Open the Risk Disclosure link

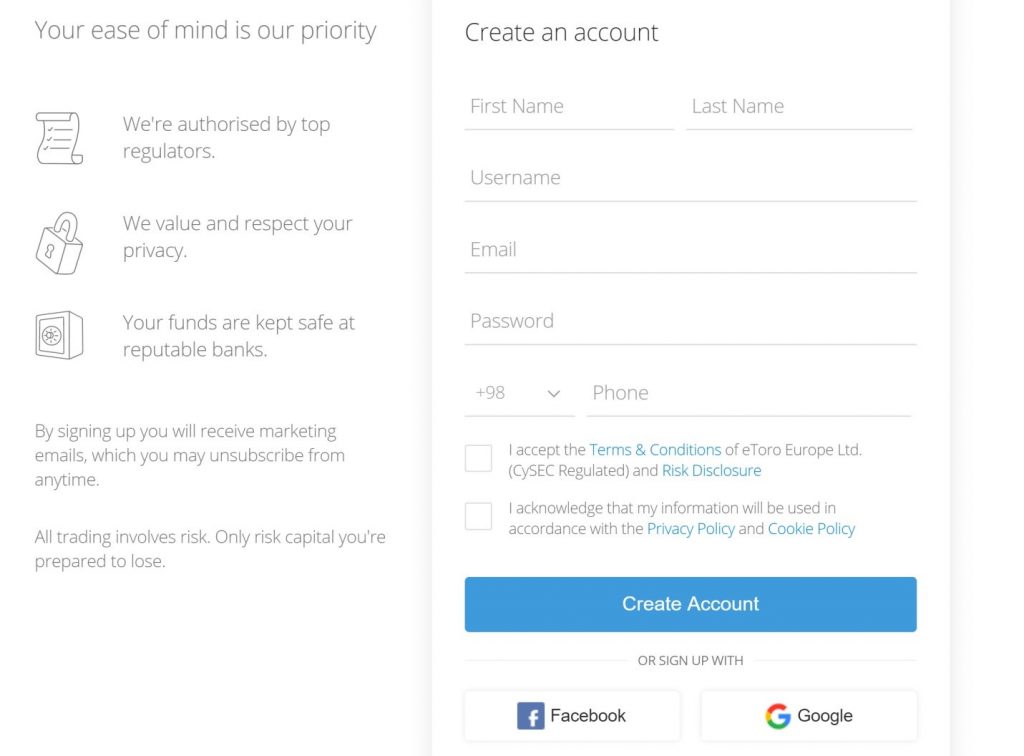(711, 471)
